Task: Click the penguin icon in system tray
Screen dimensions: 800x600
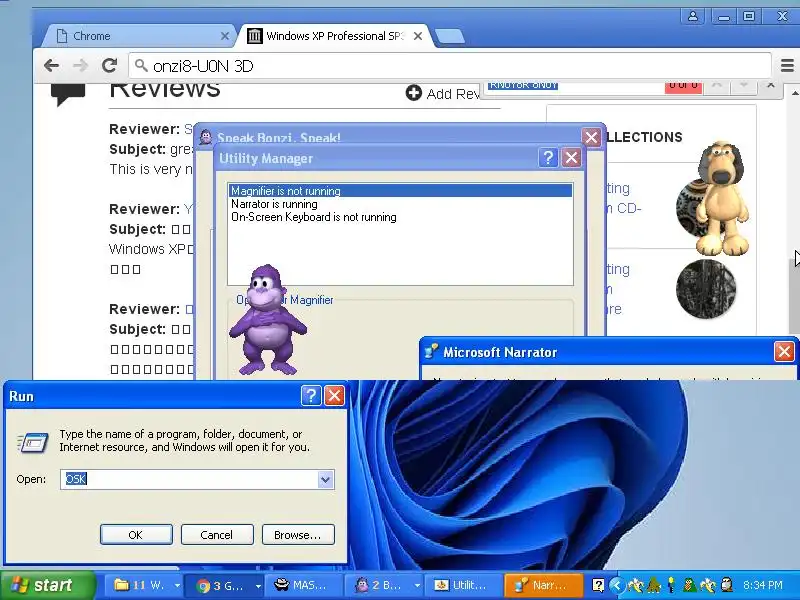Action: click(727, 585)
